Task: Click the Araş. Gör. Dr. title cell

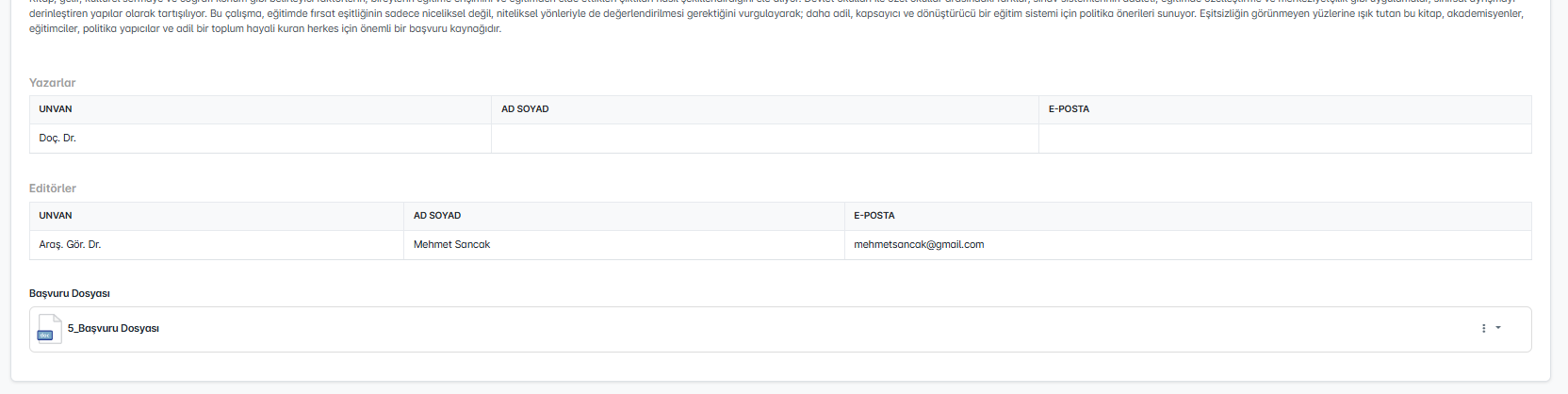Action: (70, 245)
